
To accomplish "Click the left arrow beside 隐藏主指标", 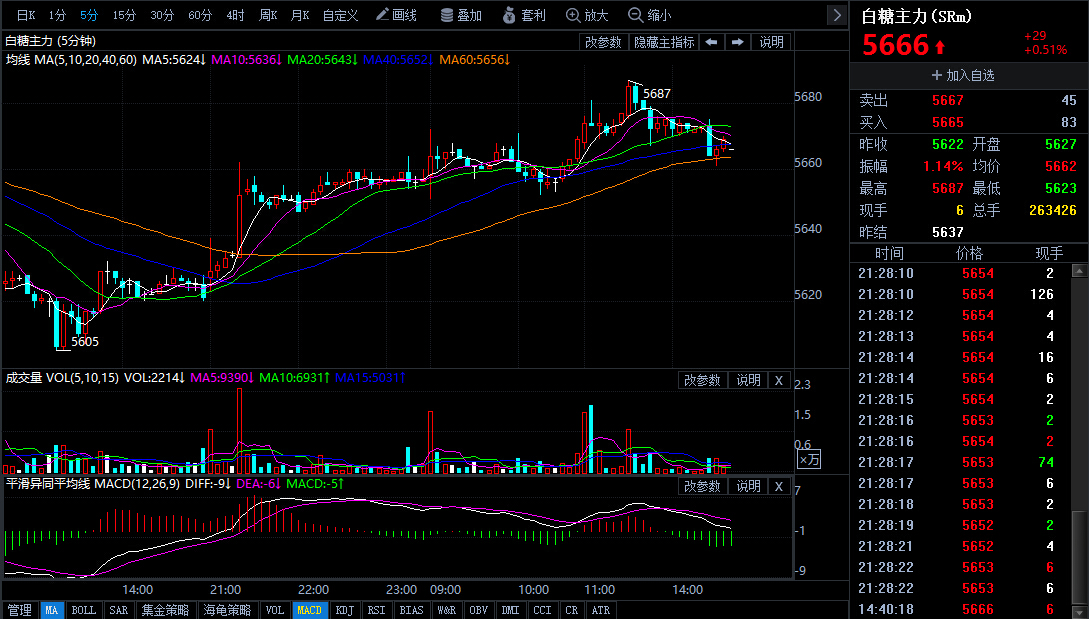I will (711, 42).
